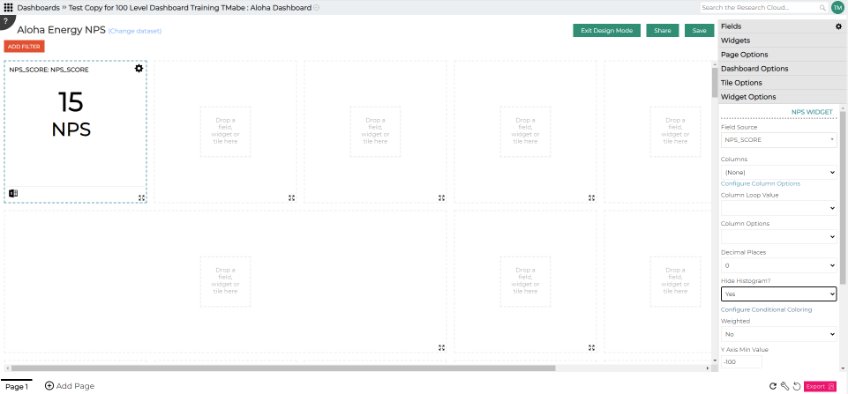Click the dashboard horizontal scrollbar thumb
Image resolution: width=848 pixels, height=394 pixels.
[284, 368]
